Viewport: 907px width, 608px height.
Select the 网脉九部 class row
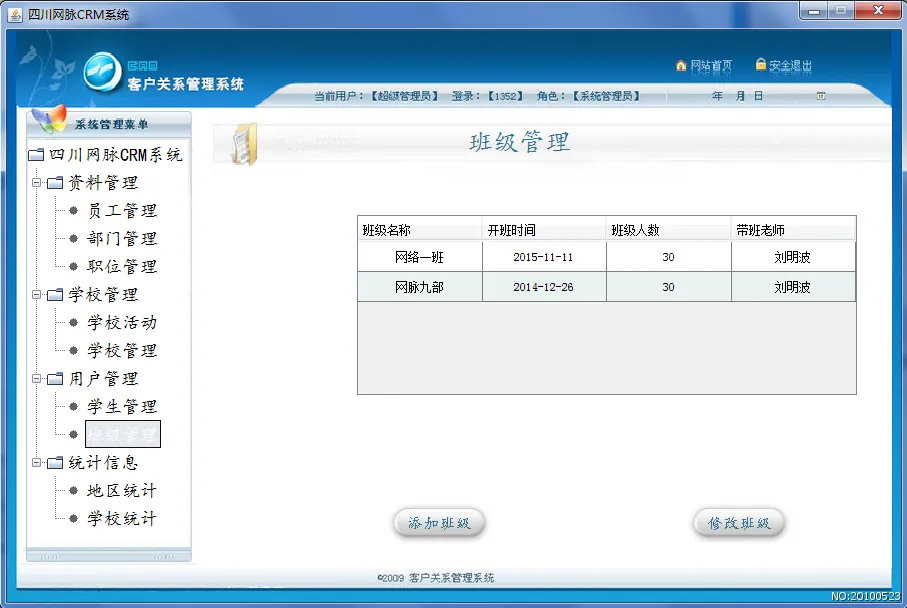tap(606, 287)
